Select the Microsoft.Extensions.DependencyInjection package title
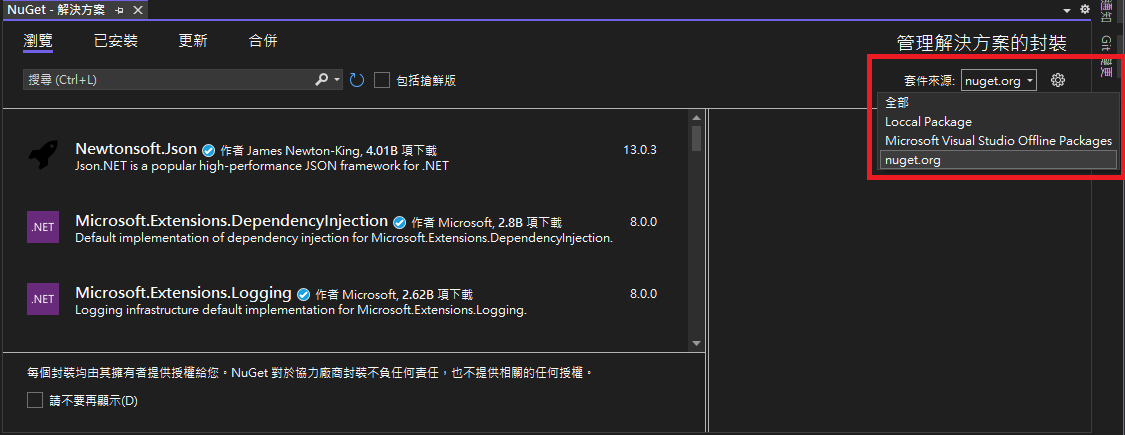 click(x=231, y=220)
